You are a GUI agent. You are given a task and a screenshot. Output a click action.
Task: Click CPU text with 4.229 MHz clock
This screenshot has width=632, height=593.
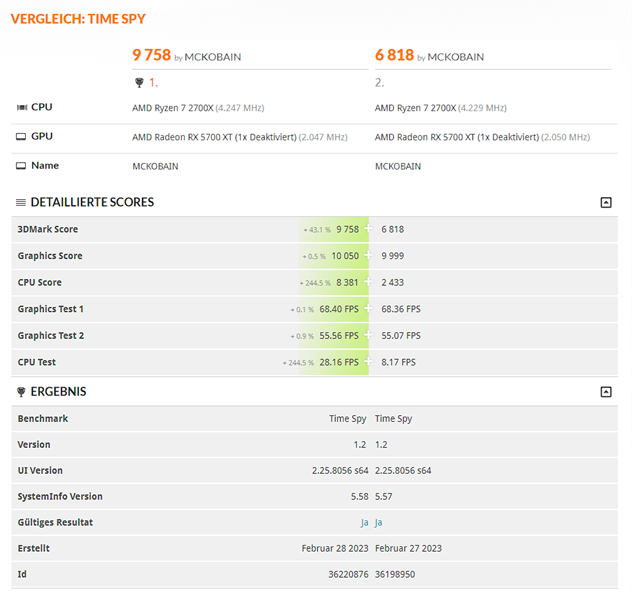click(x=441, y=108)
